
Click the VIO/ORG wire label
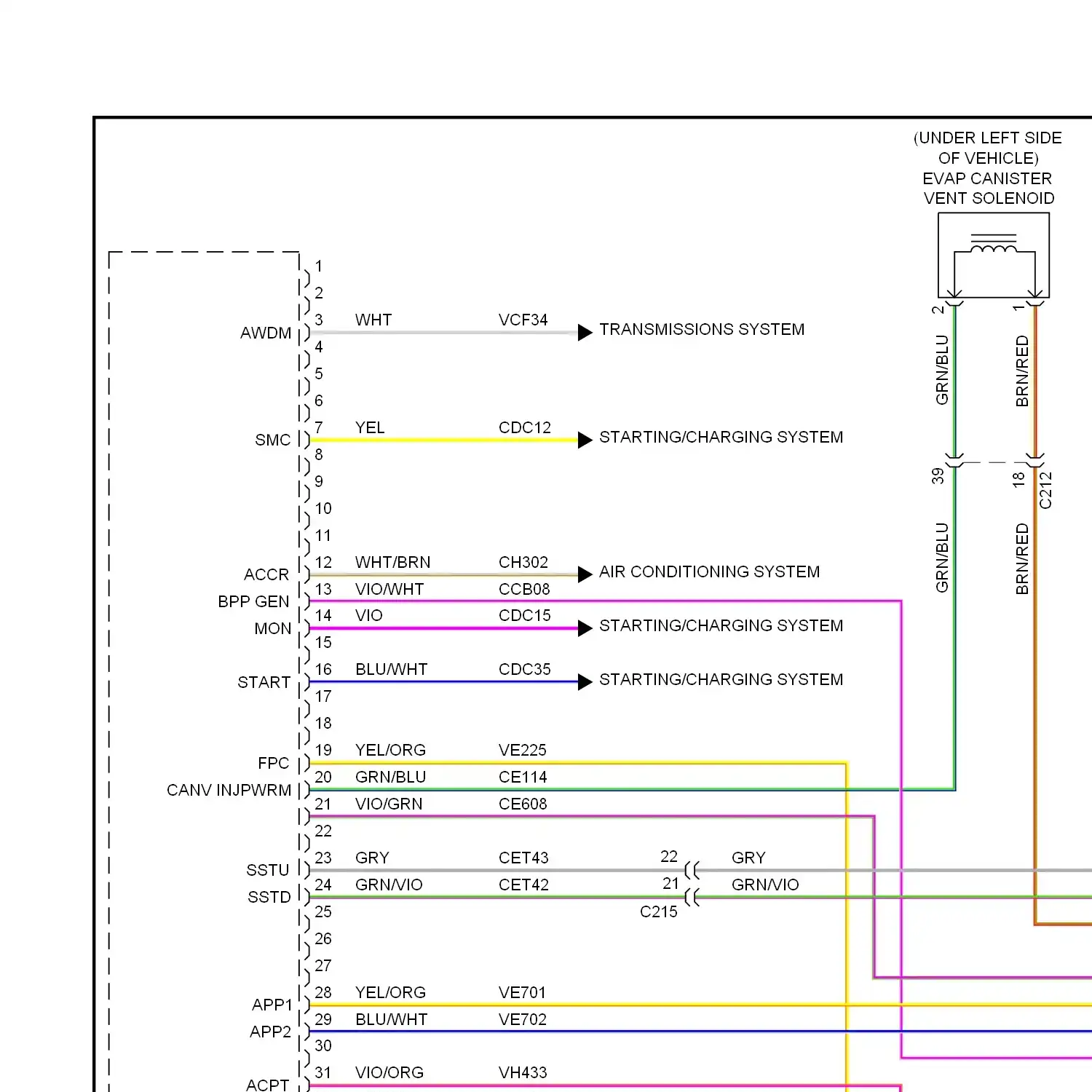(x=389, y=1073)
